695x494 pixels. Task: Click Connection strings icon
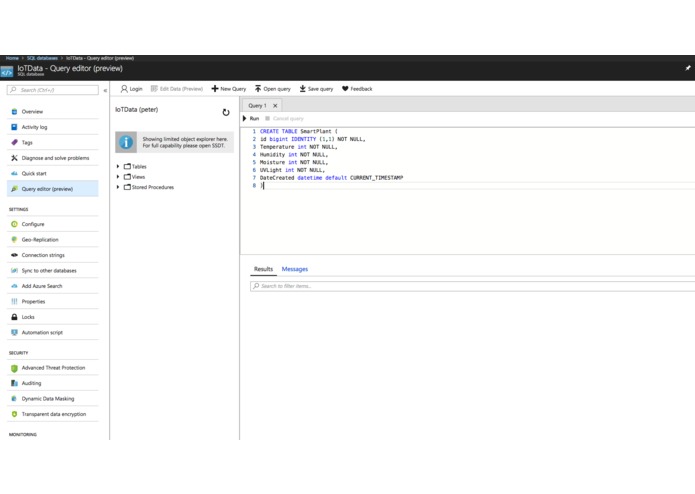pyautogui.click(x=14, y=255)
